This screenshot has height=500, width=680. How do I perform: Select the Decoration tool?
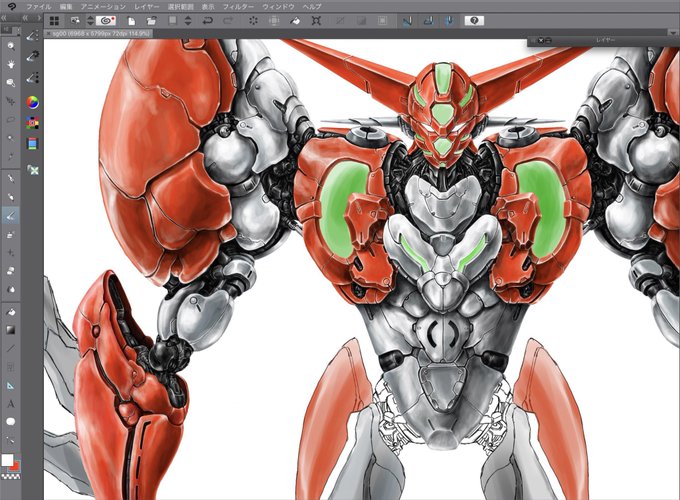tap(10, 252)
